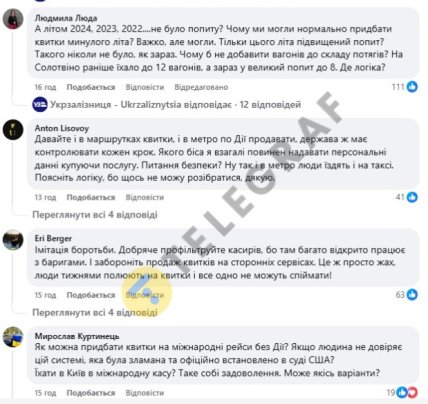The width and height of the screenshot is (428, 404).
Task: View edit history via Відредаговано
Action: tap(201, 87)
